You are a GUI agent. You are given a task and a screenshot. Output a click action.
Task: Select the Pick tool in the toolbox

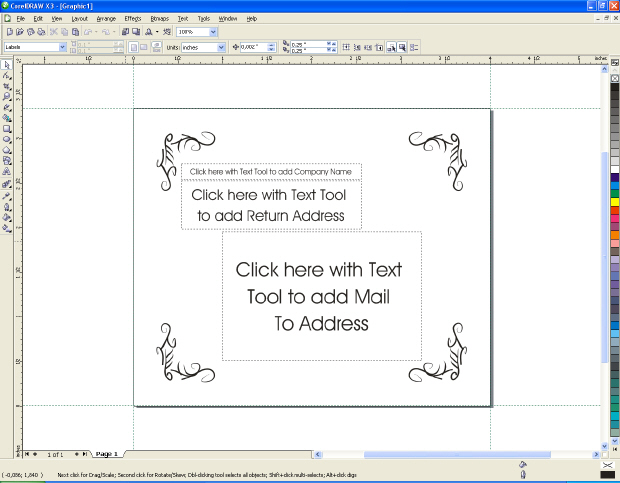tap(6, 65)
